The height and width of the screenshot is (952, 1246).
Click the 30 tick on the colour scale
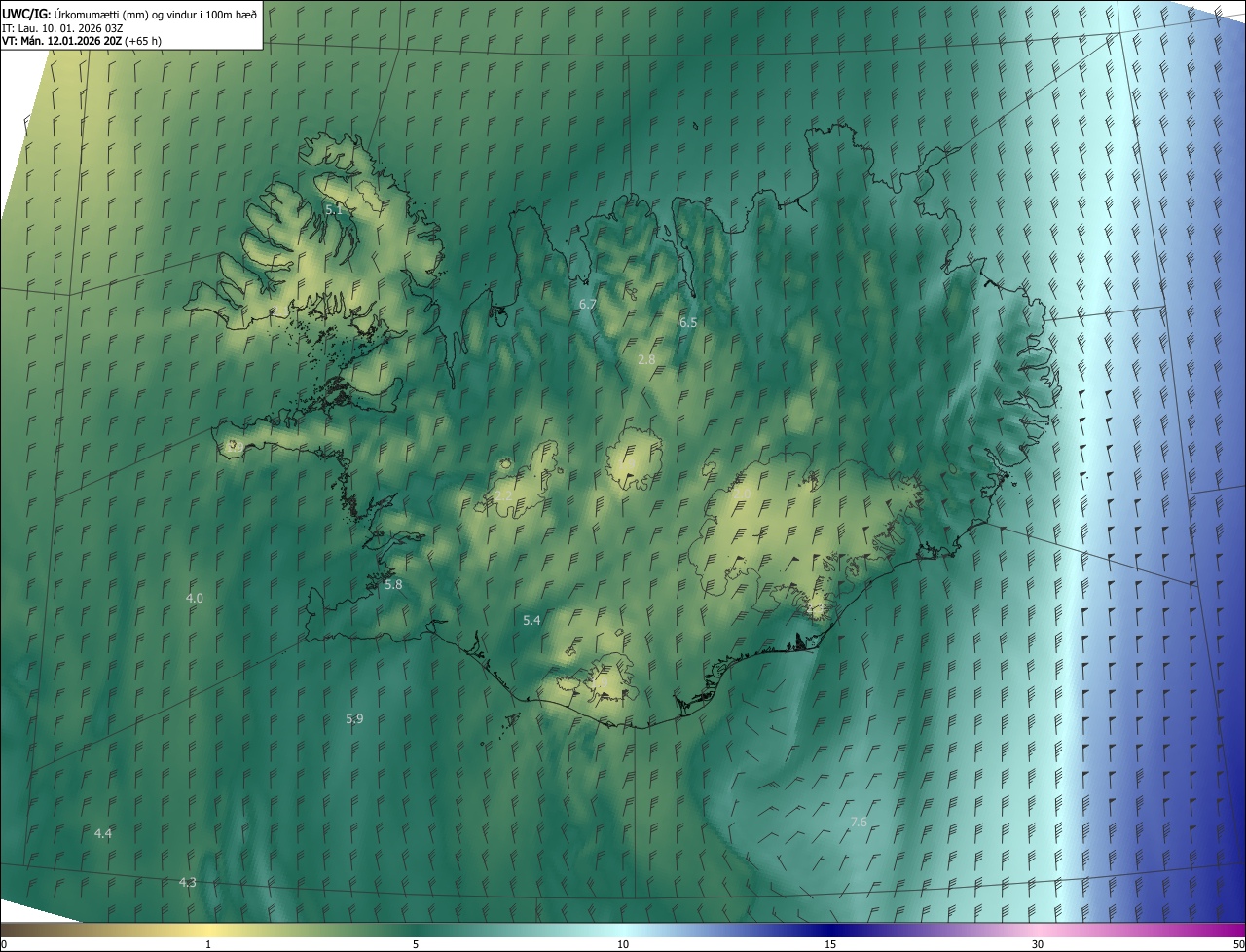(x=1038, y=944)
